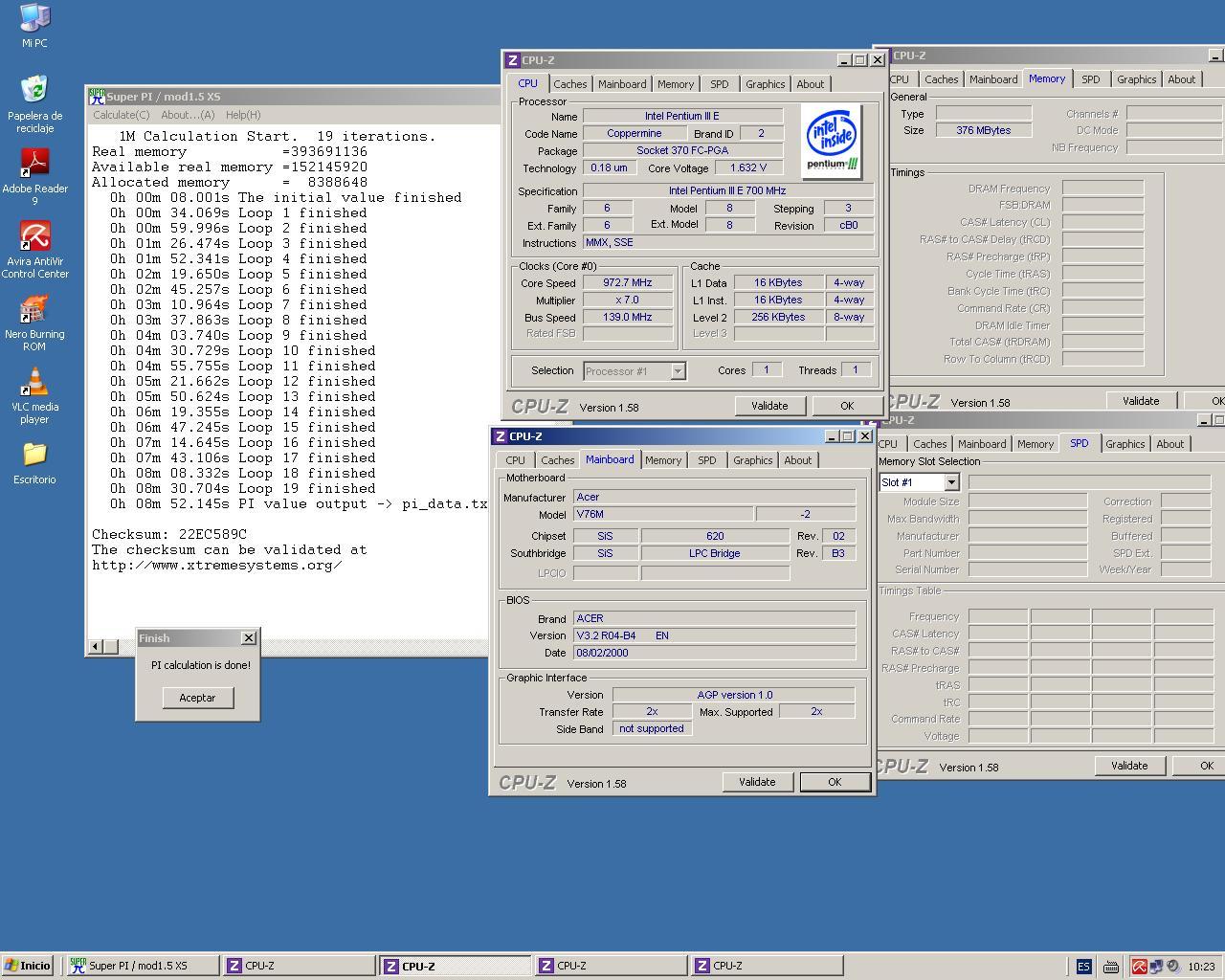
Task: Close the Finish dialog with X
Action: click(249, 638)
